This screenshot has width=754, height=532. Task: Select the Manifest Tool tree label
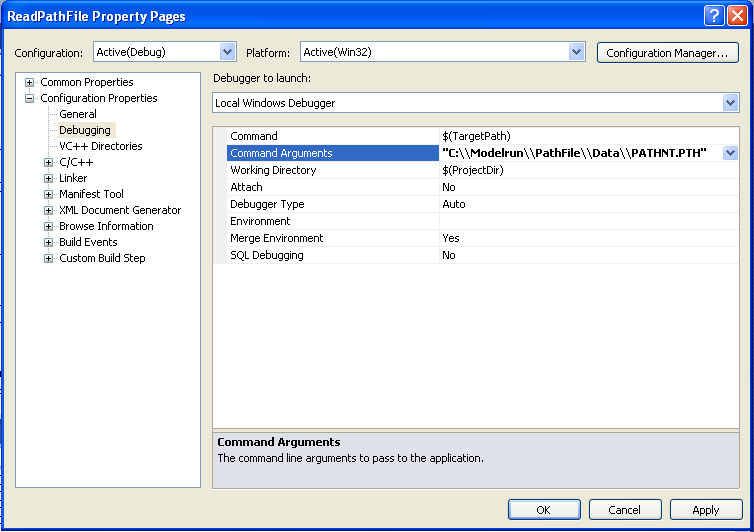tap(91, 194)
